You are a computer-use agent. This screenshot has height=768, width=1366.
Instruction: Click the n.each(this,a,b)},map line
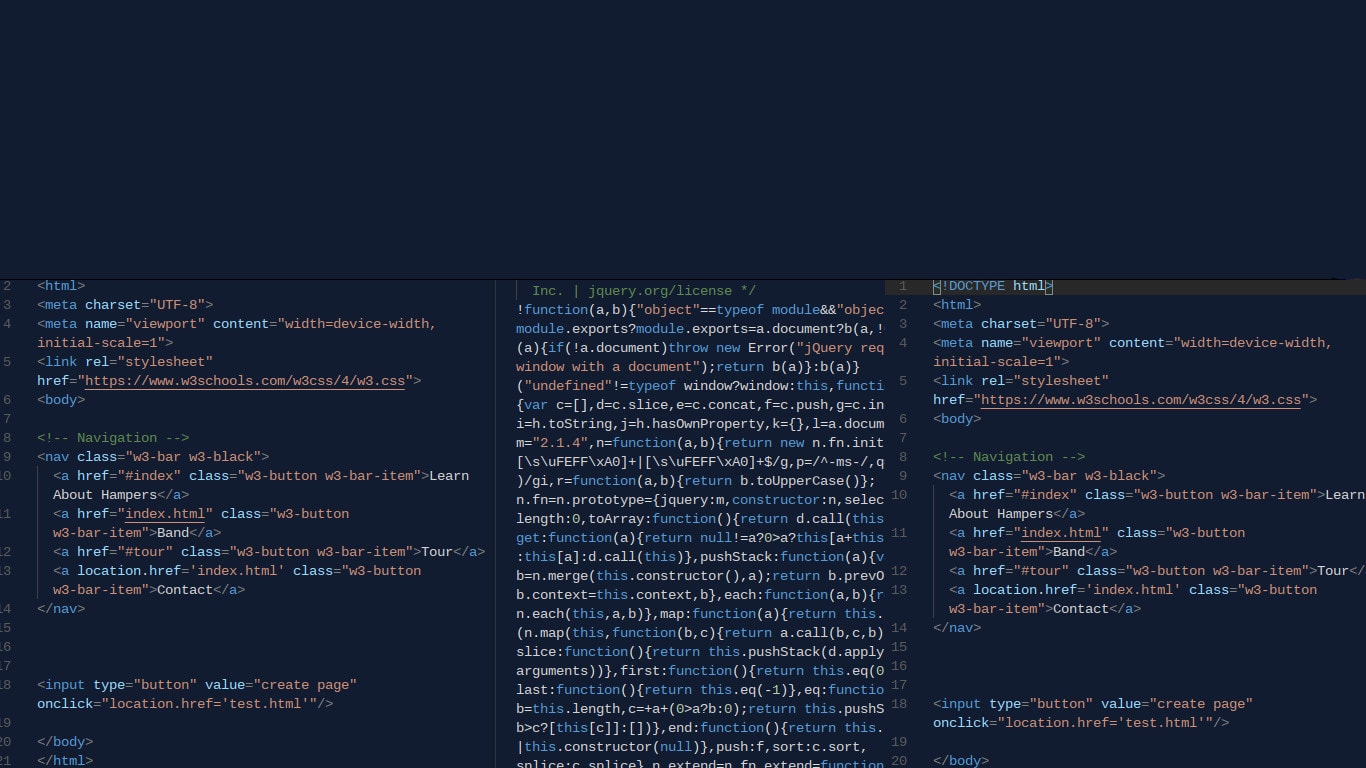(x=700, y=614)
